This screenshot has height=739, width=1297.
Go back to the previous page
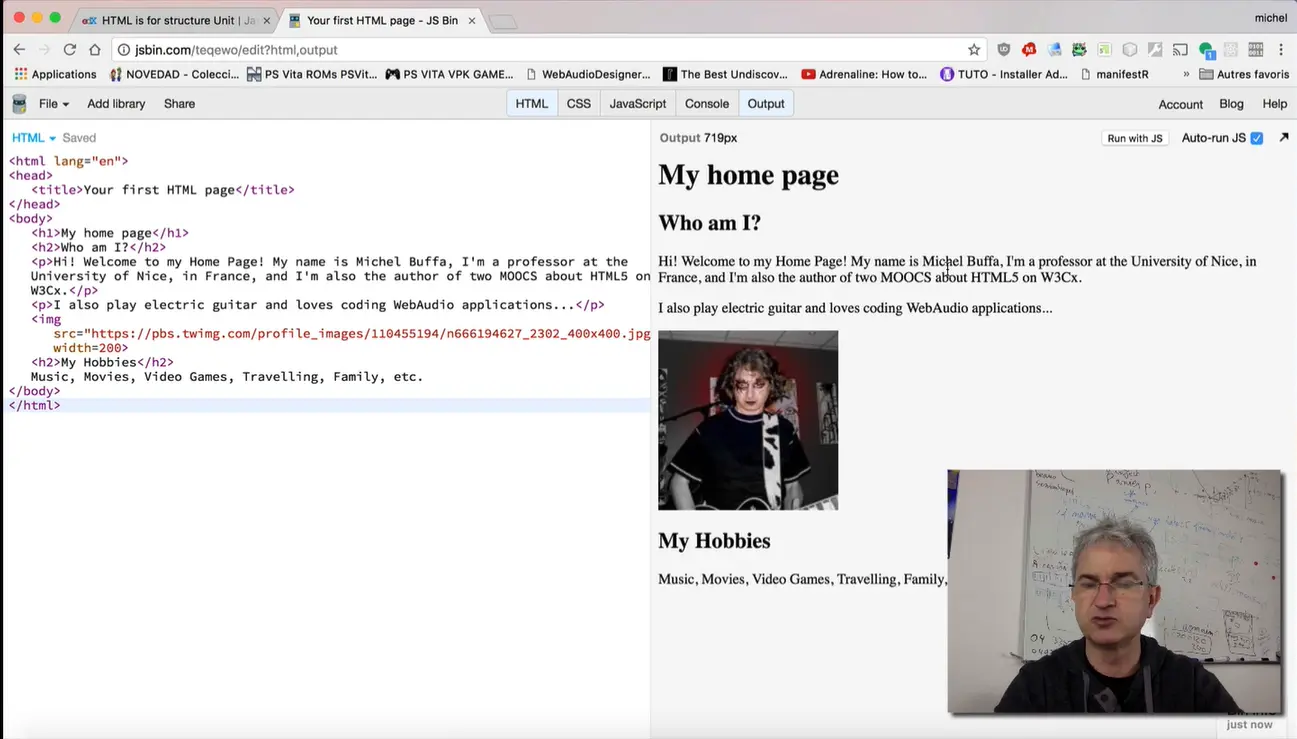(x=19, y=50)
